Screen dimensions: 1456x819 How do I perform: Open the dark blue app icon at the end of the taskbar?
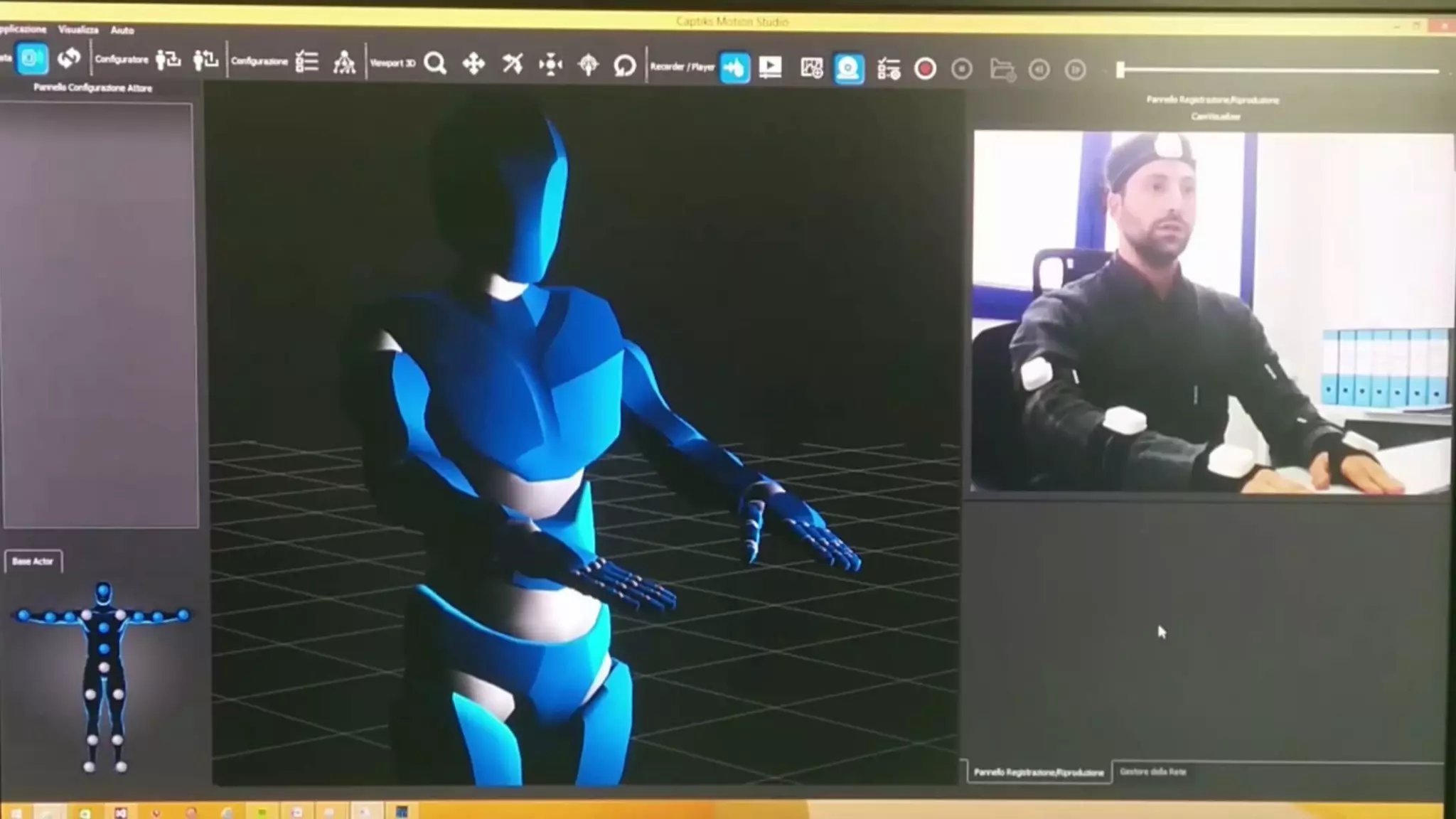point(402,811)
